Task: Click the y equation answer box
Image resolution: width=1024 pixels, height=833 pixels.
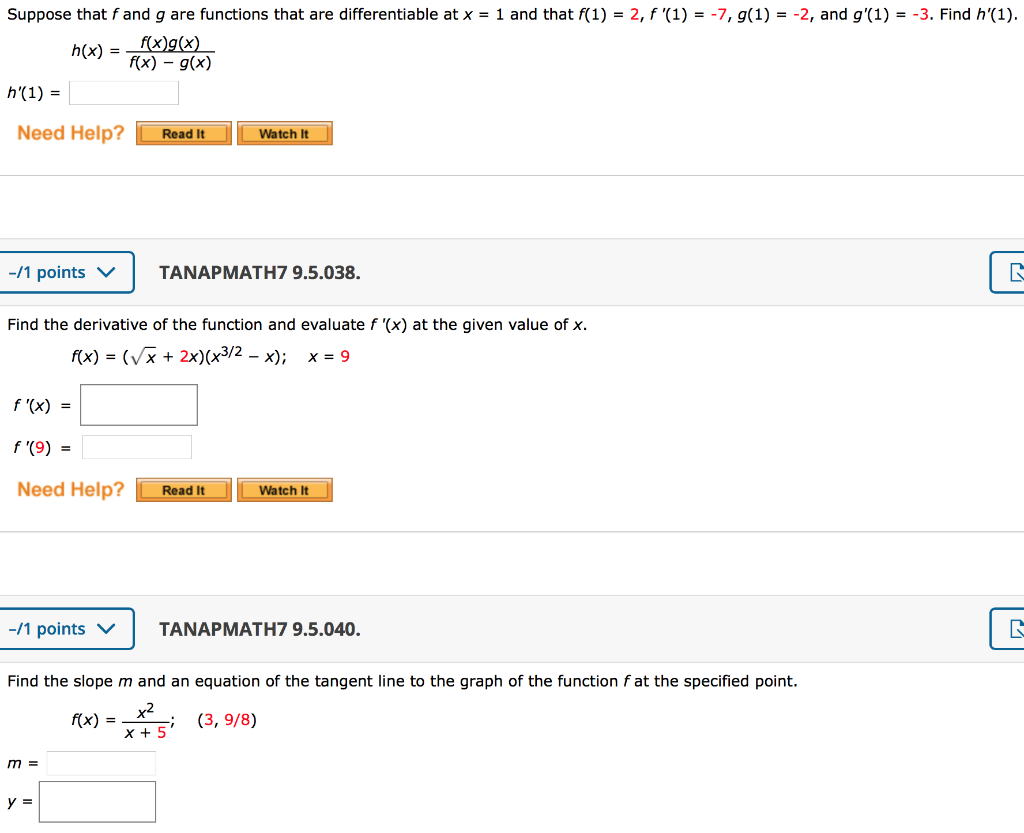Action: click(x=97, y=800)
